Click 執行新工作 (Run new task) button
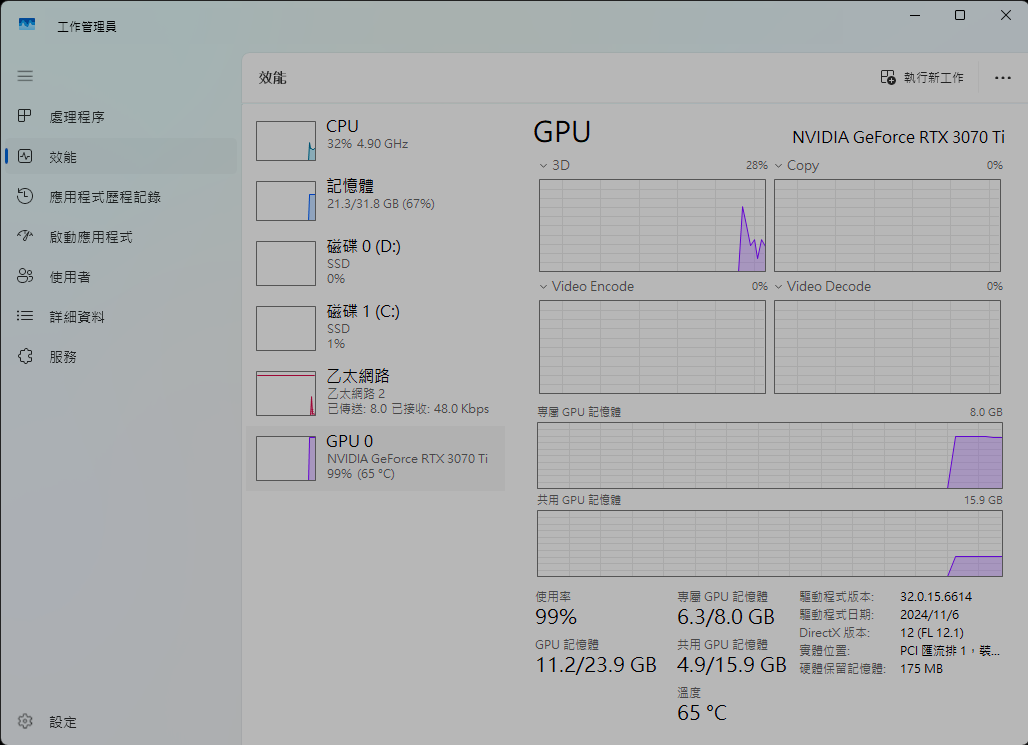1028x745 pixels. click(x=922, y=78)
